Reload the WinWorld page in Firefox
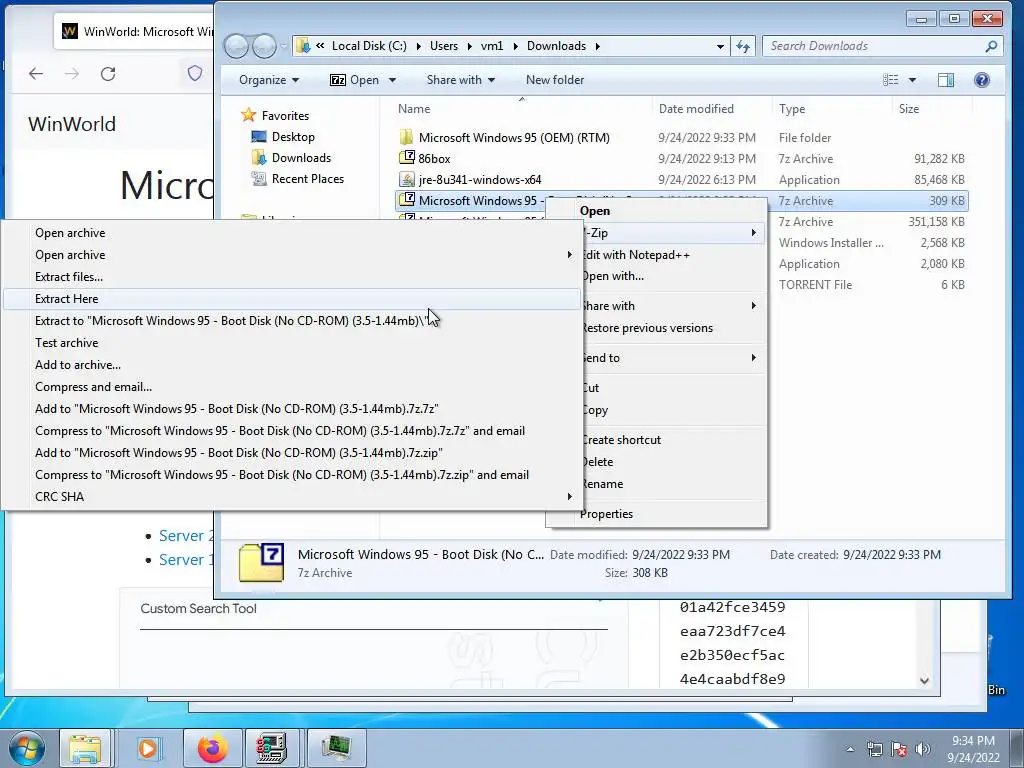1024x768 pixels. [108, 74]
